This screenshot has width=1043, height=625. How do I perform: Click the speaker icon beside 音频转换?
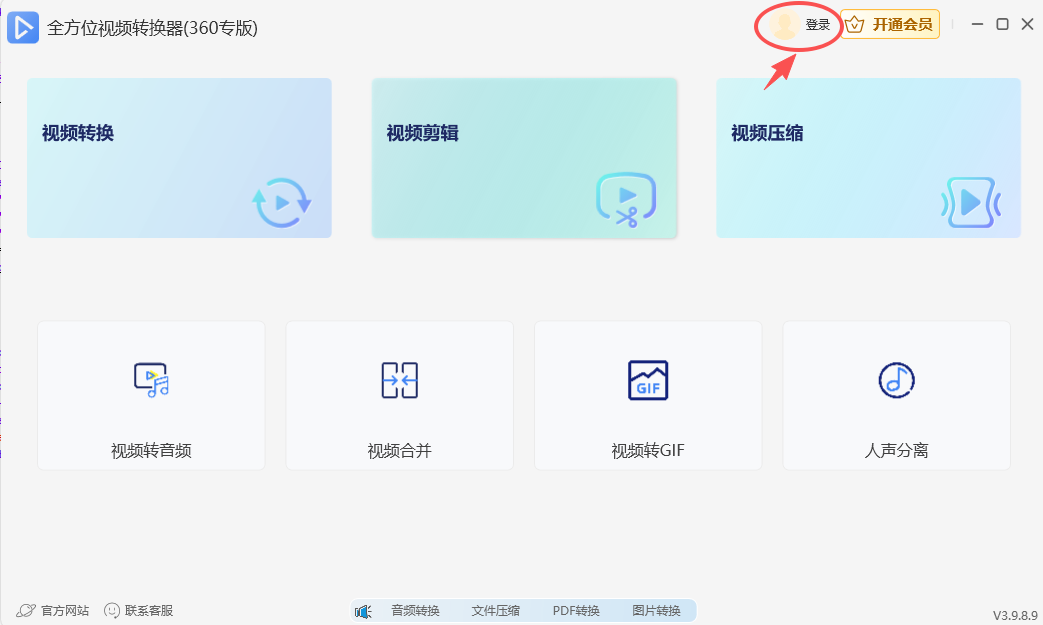coord(363,609)
